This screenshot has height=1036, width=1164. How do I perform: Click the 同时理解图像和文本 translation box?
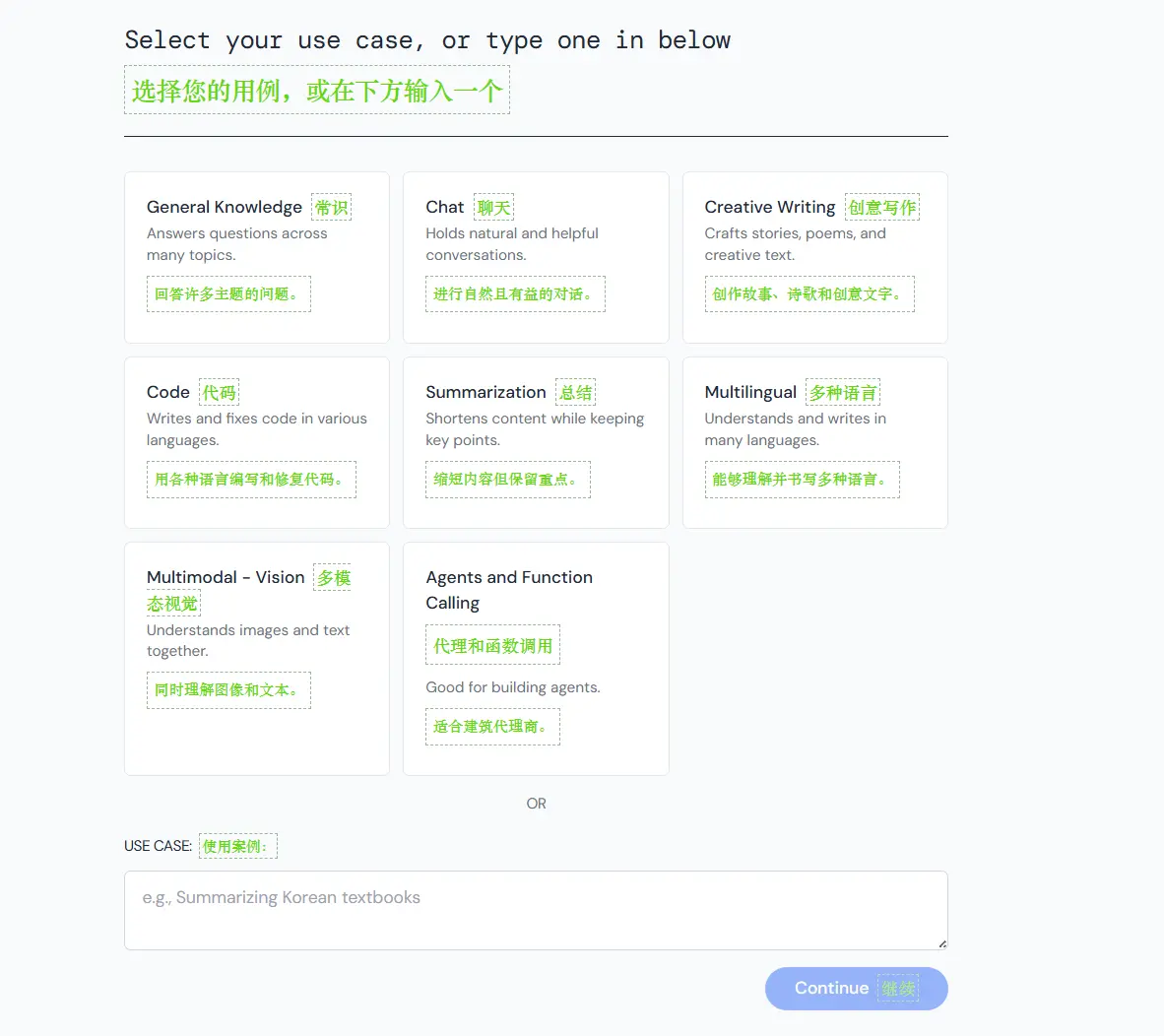pyautogui.click(x=228, y=690)
